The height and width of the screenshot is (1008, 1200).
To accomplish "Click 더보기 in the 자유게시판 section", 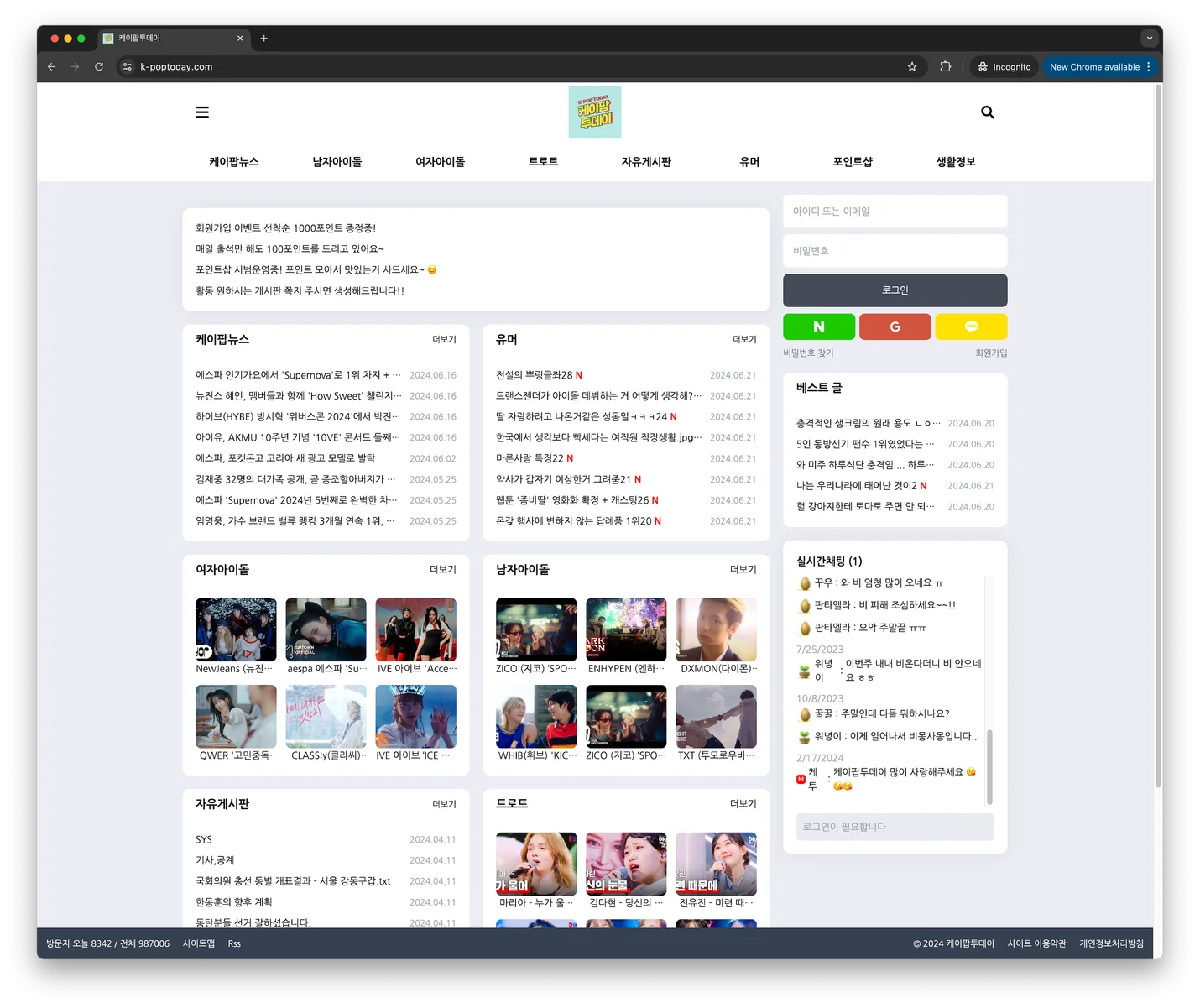I will [x=444, y=804].
